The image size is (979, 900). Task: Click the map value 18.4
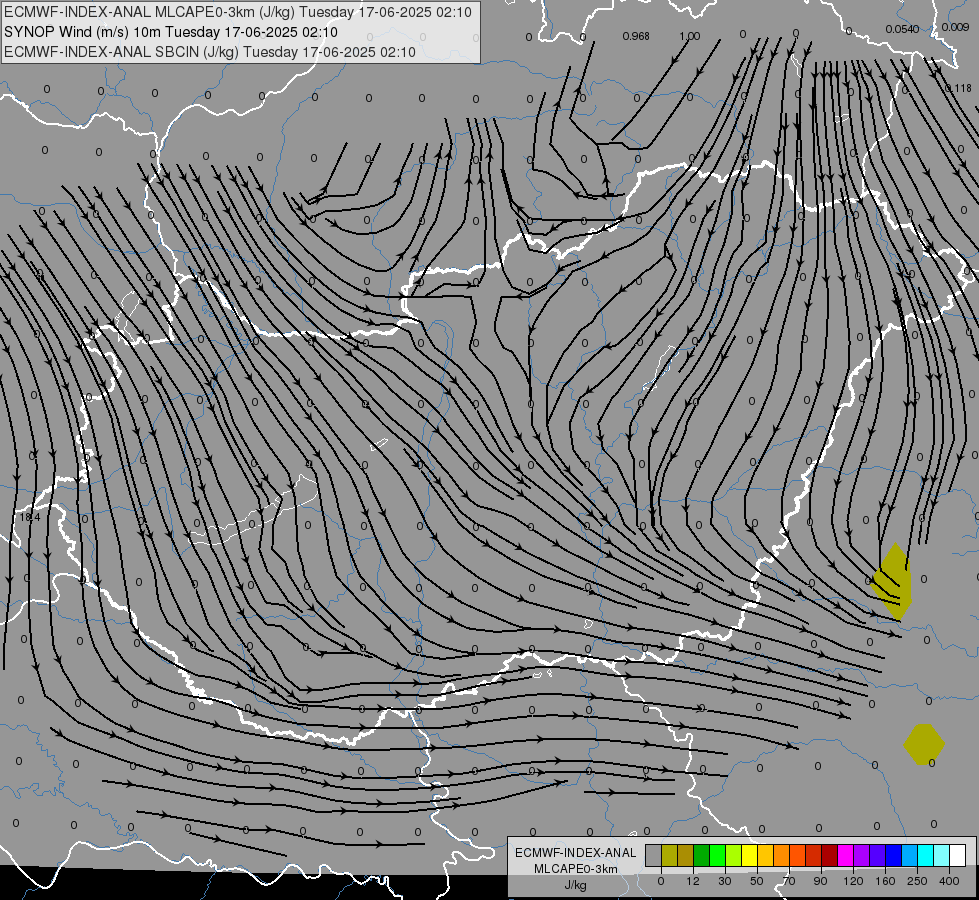point(29,517)
